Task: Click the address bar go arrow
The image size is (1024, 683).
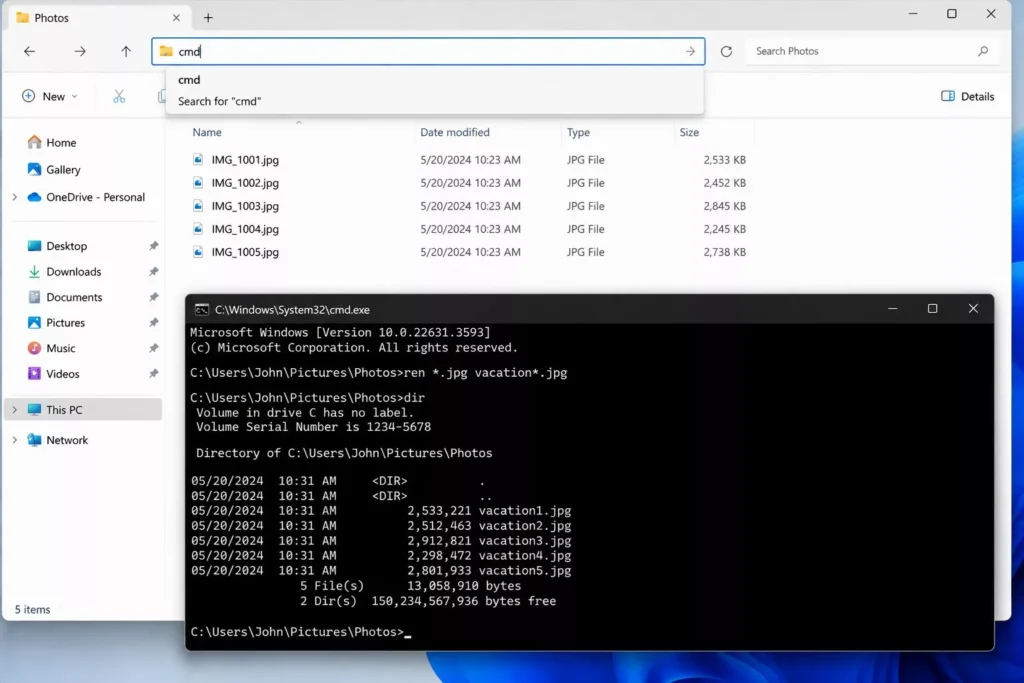Action: pyautogui.click(x=690, y=51)
